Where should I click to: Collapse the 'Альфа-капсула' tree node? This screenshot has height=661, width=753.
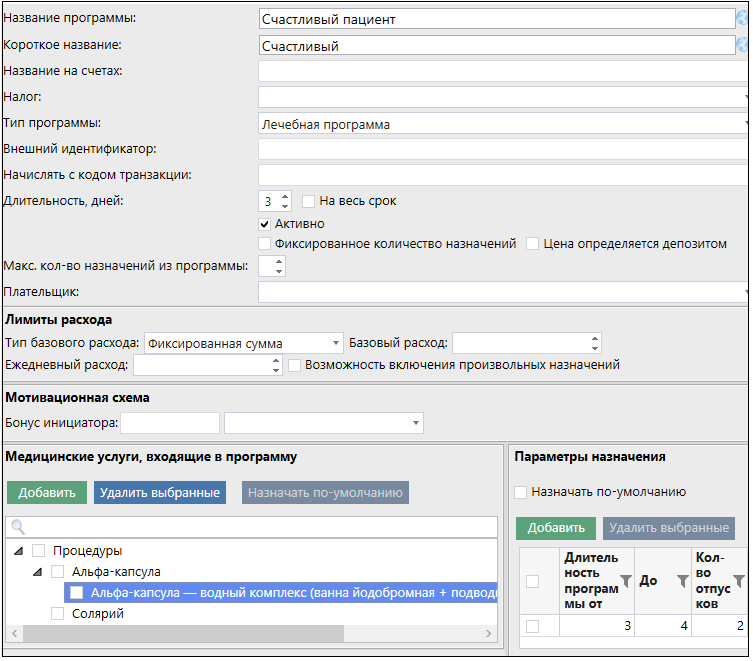click(37, 572)
